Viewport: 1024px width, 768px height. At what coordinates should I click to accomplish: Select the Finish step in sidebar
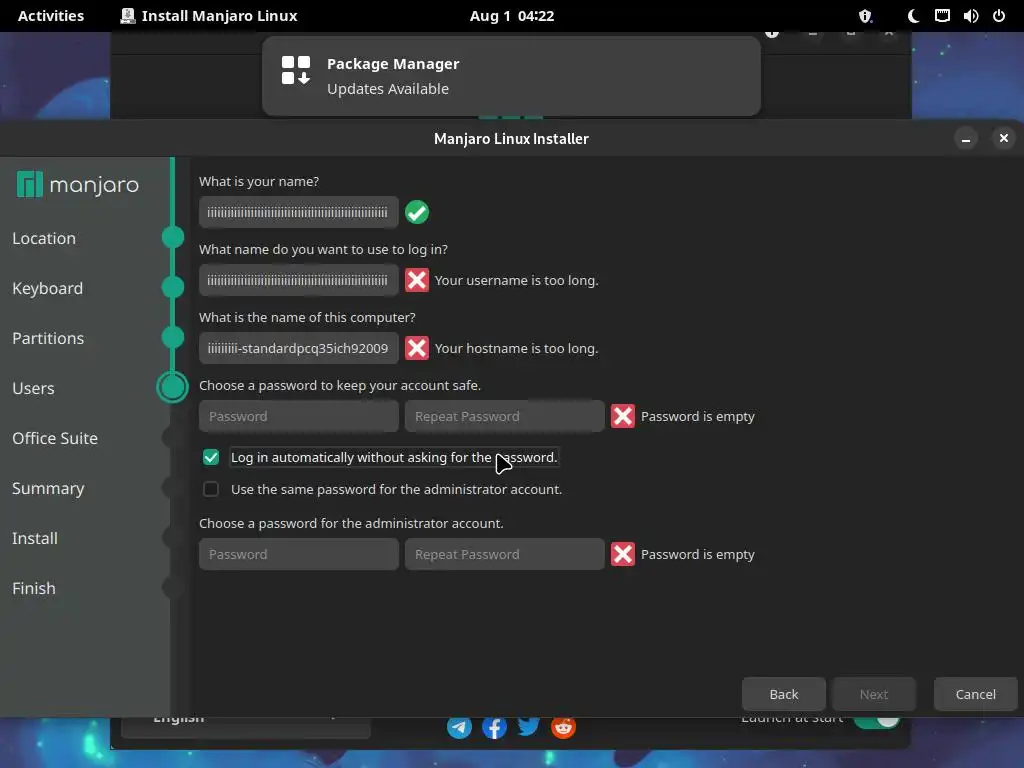click(x=34, y=588)
